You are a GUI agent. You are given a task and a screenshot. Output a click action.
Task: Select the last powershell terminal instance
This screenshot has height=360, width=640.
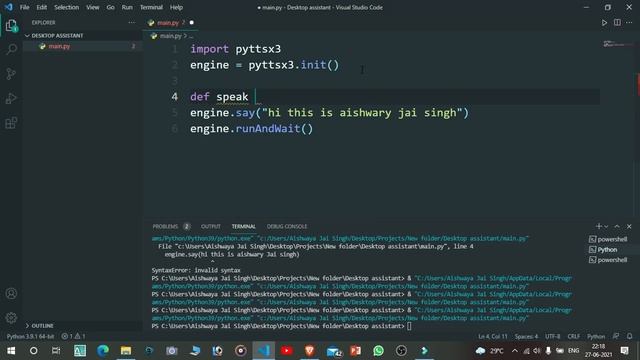(x=608, y=260)
